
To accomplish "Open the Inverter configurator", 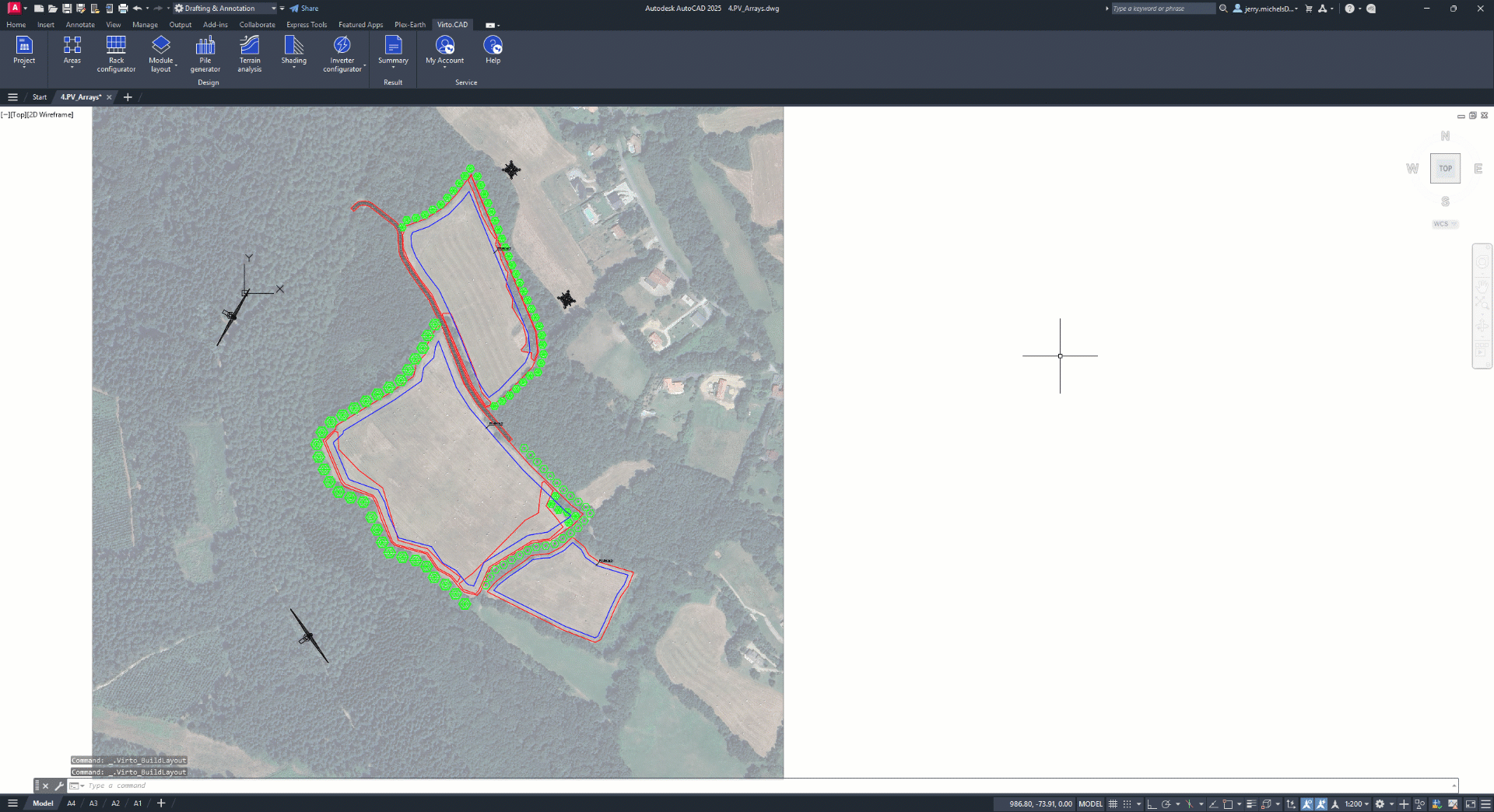I will point(342,54).
